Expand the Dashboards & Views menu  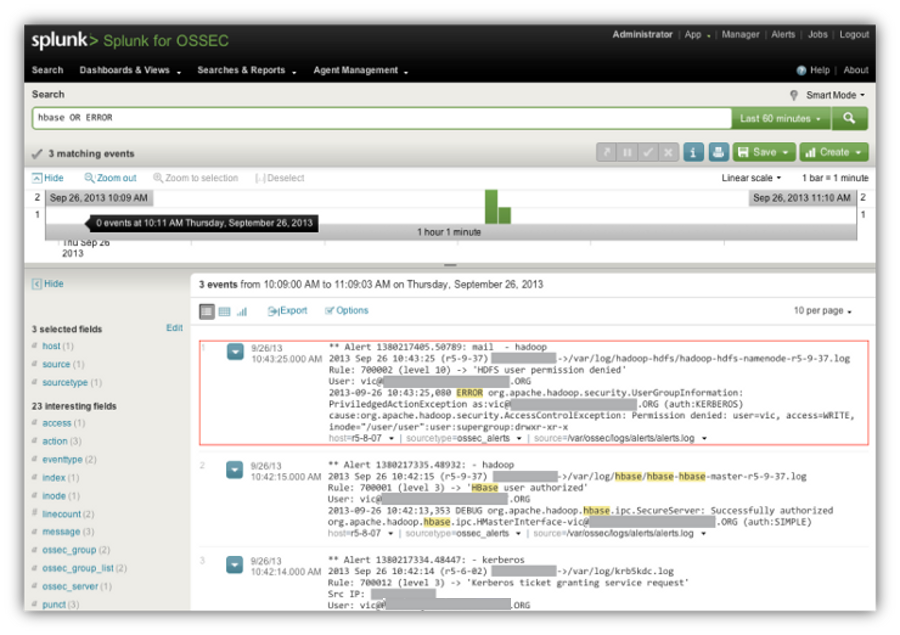130,70
